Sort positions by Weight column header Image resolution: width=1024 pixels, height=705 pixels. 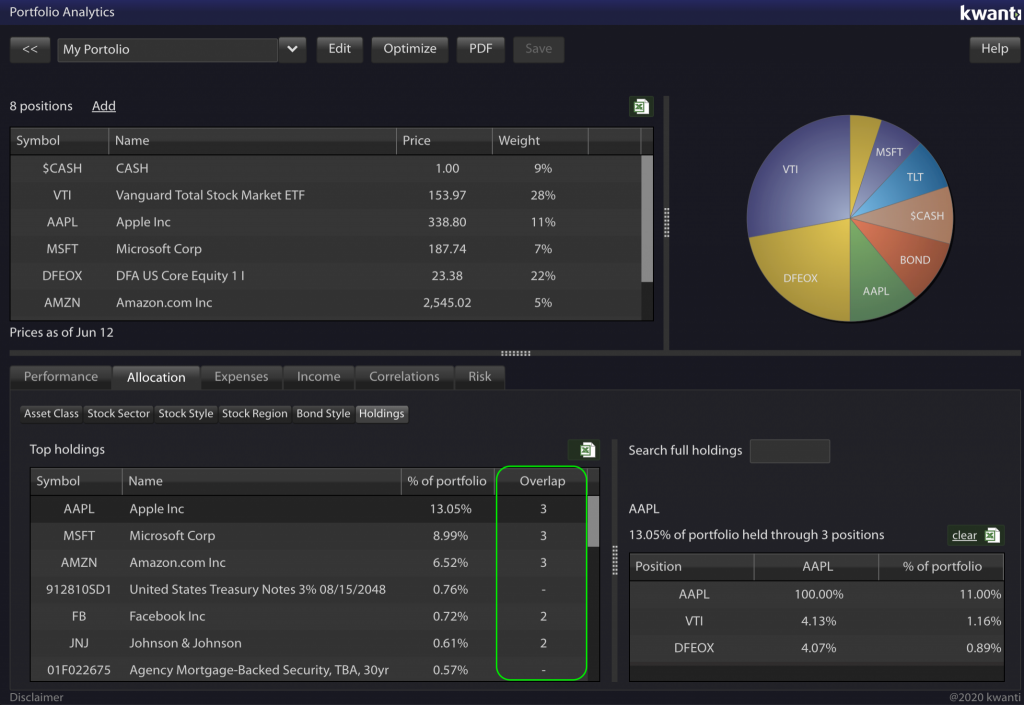pyautogui.click(x=540, y=141)
